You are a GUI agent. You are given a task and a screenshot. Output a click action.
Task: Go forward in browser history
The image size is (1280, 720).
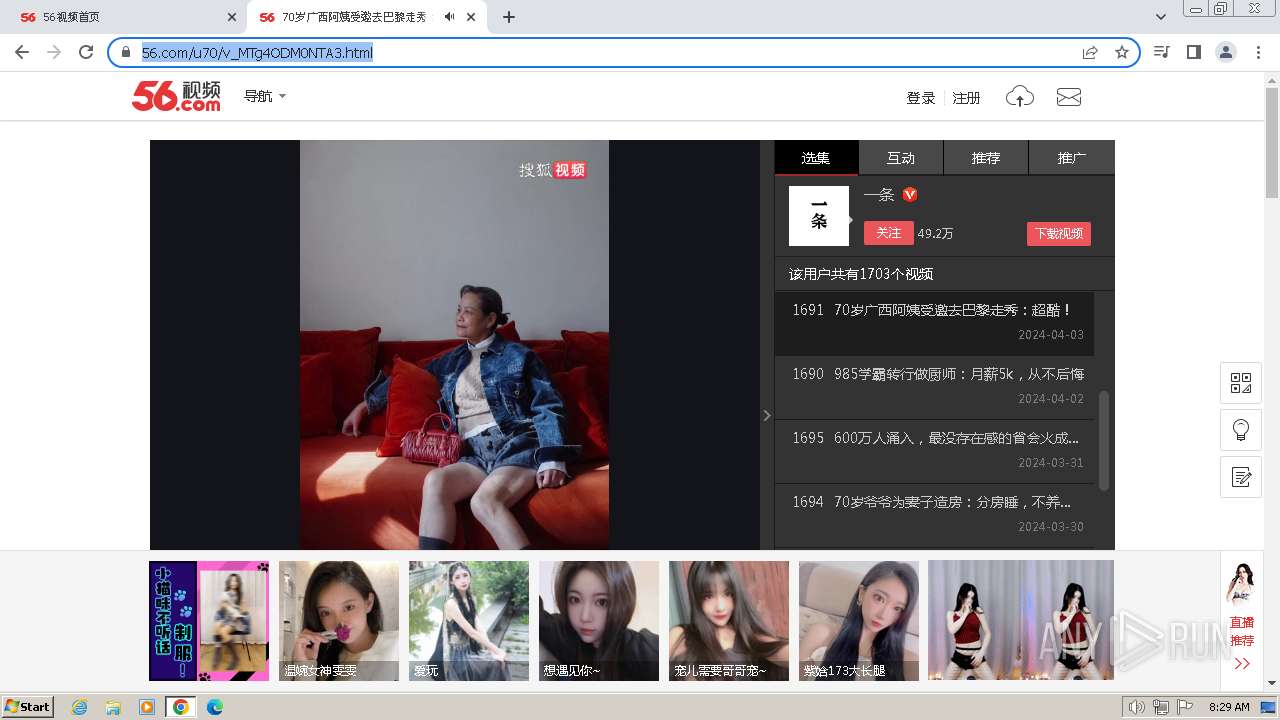pyautogui.click(x=54, y=52)
